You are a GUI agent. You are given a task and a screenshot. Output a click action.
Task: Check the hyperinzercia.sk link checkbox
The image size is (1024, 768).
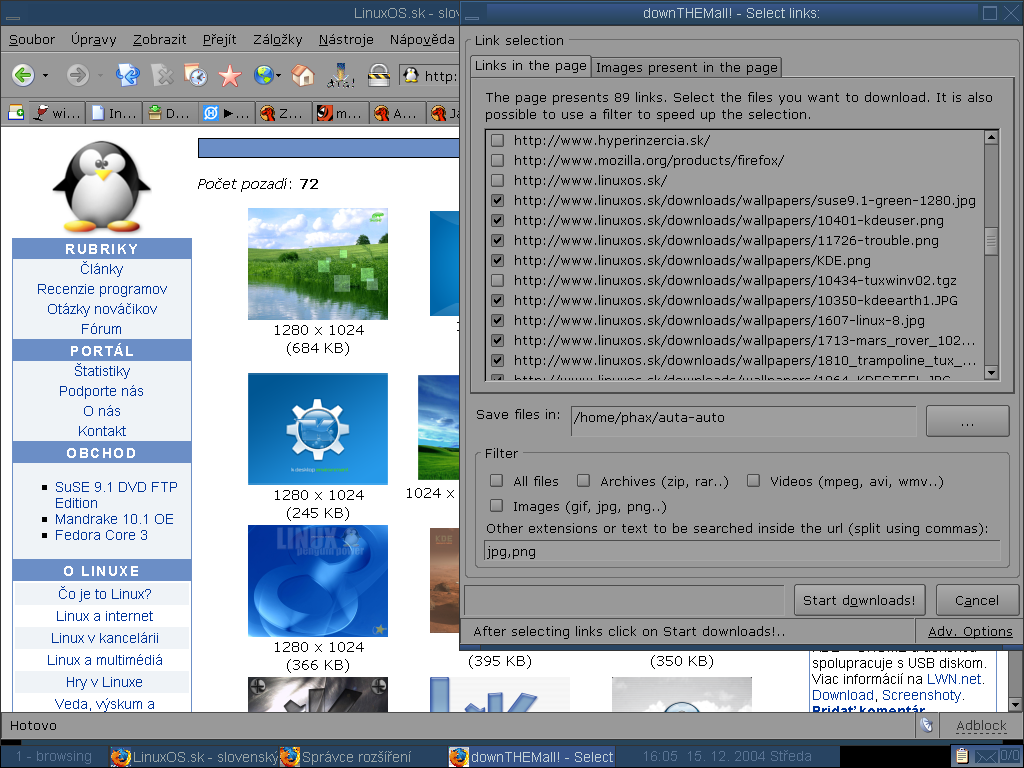pyautogui.click(x=498, y=140)
